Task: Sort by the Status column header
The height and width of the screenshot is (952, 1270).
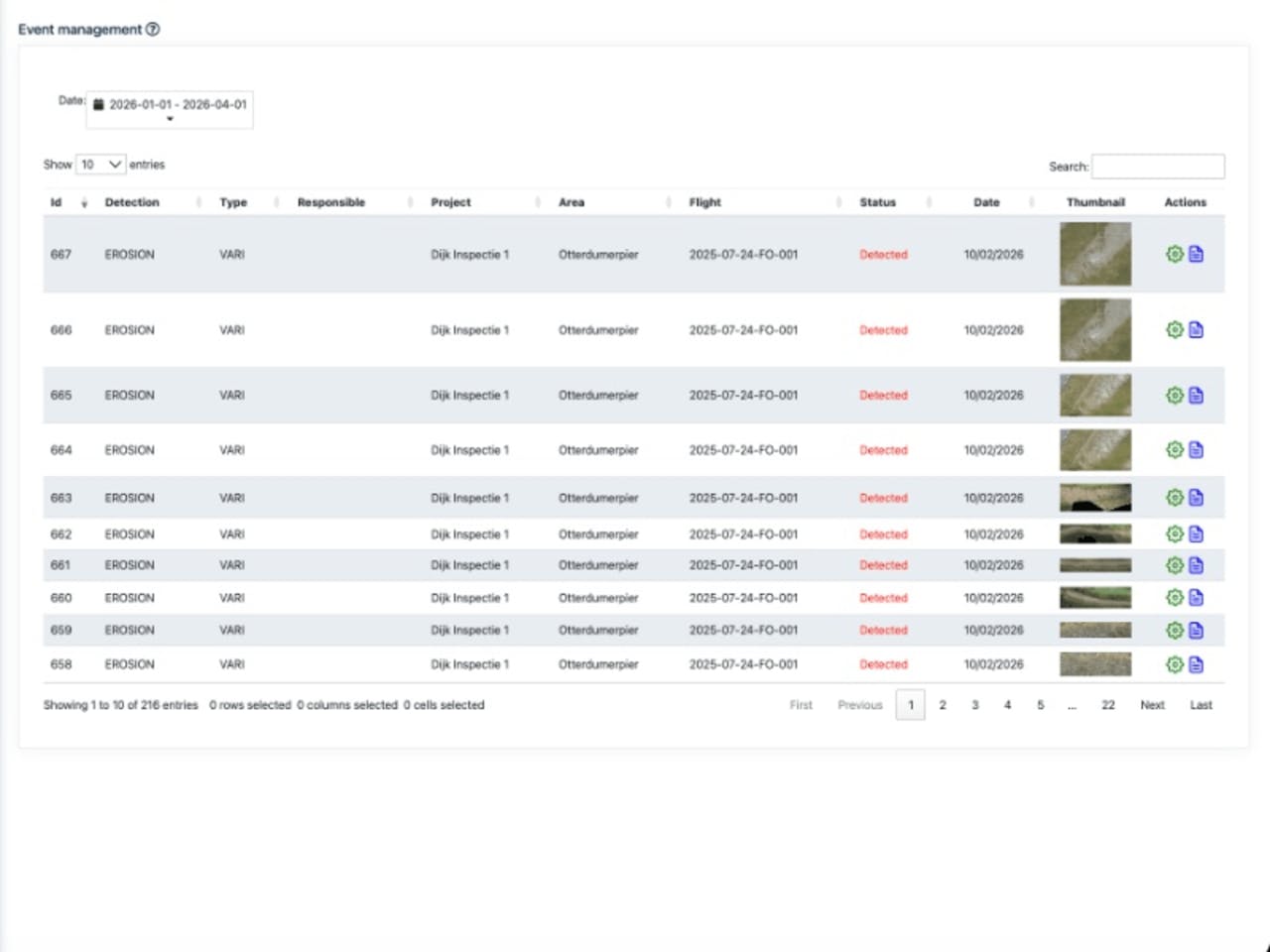Action: click(x=895, y=202)
